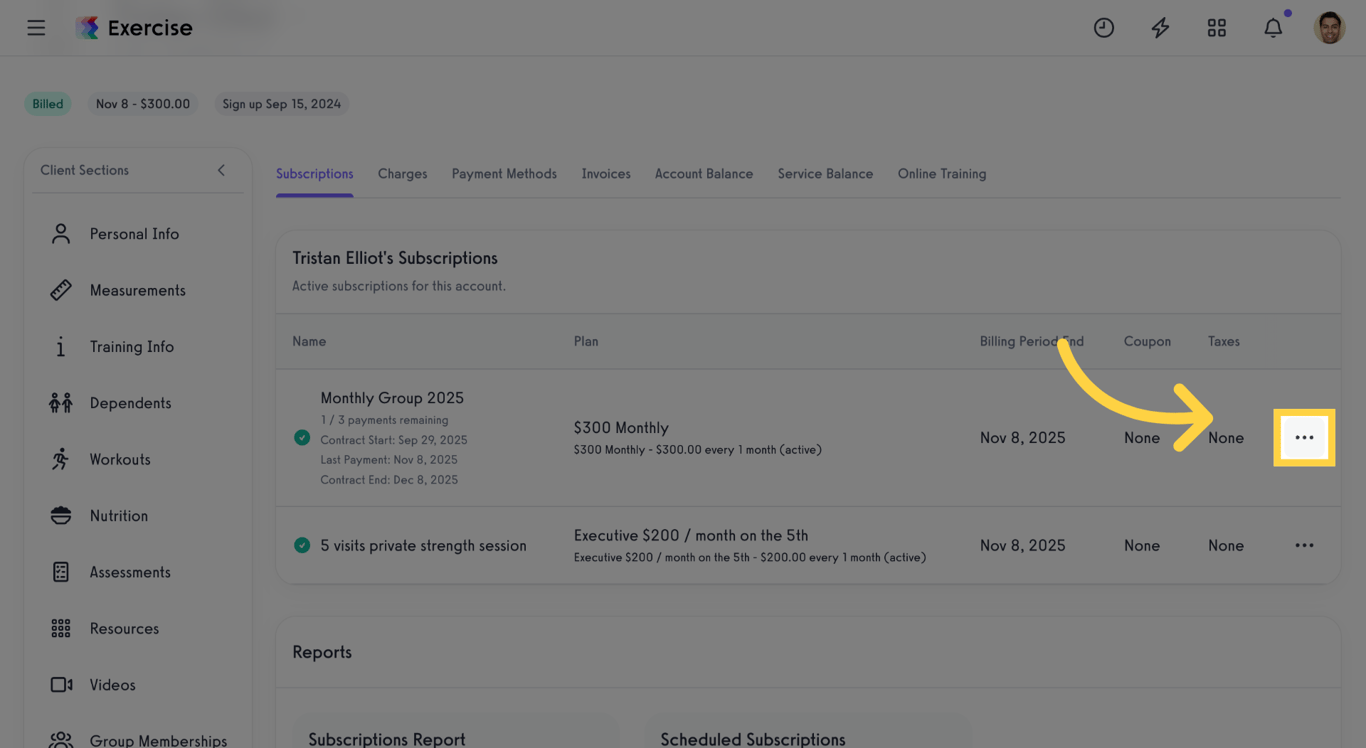Collapse the Client Sections panel
1366x748 pixels.
pos(221,170)
